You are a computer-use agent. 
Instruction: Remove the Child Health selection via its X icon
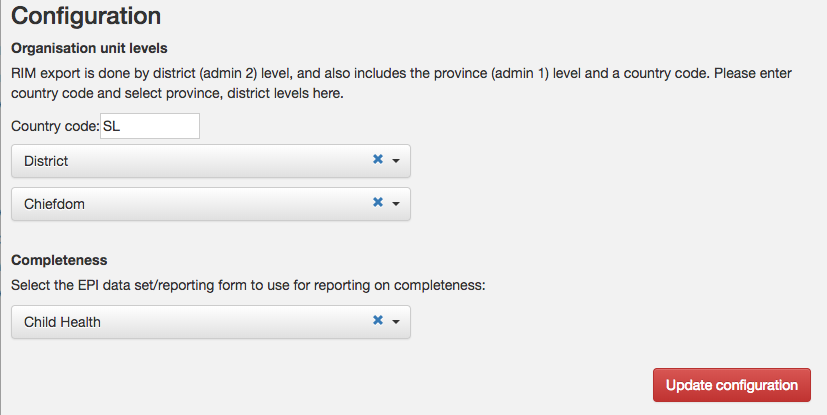click(x=378, y=320)
